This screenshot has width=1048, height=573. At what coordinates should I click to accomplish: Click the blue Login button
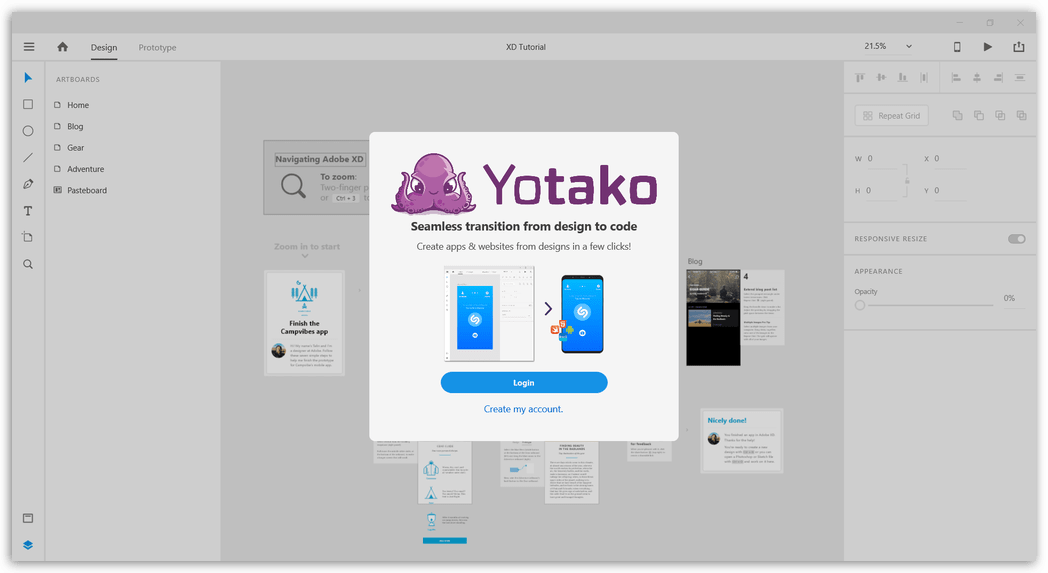[523, 382]
